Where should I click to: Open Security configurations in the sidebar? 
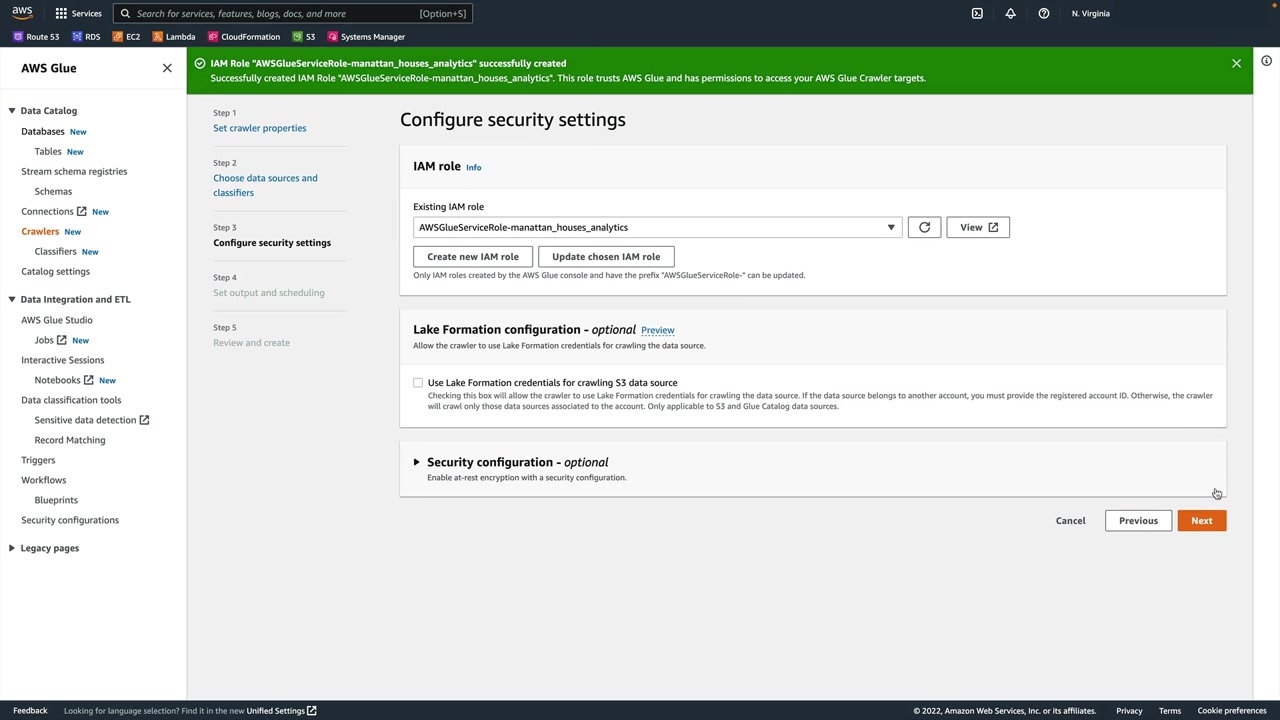pos(70,520)
